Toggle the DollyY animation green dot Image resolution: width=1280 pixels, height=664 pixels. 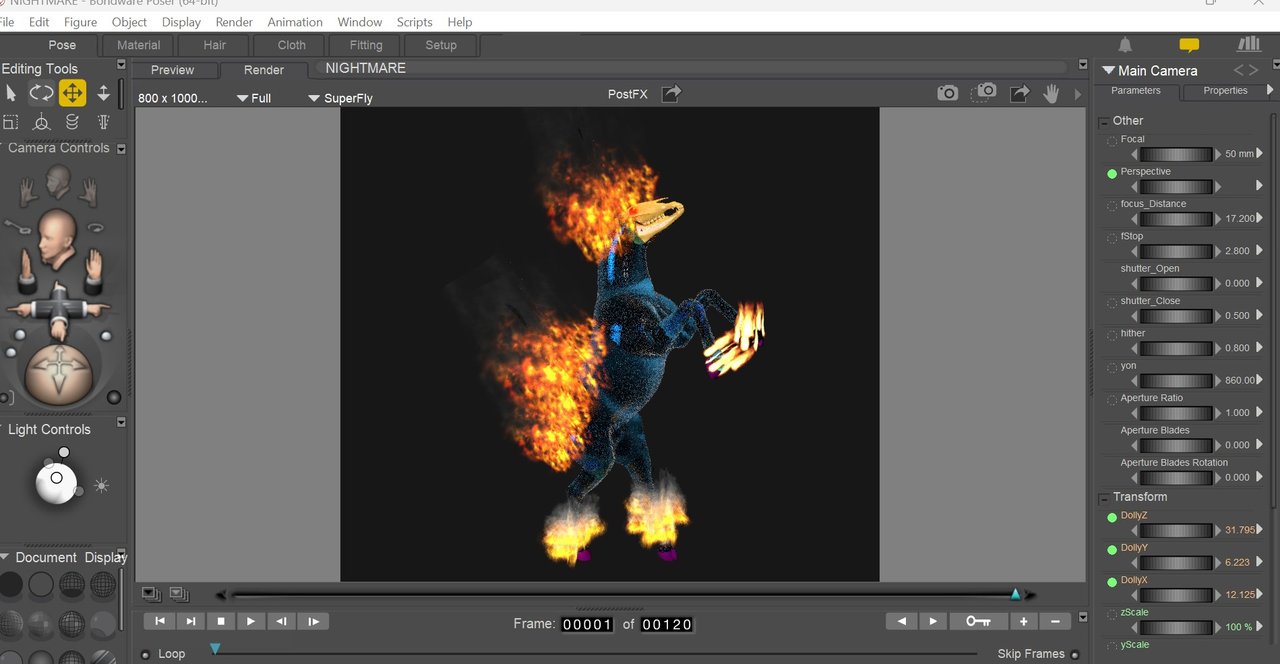tap(1112, 549)
